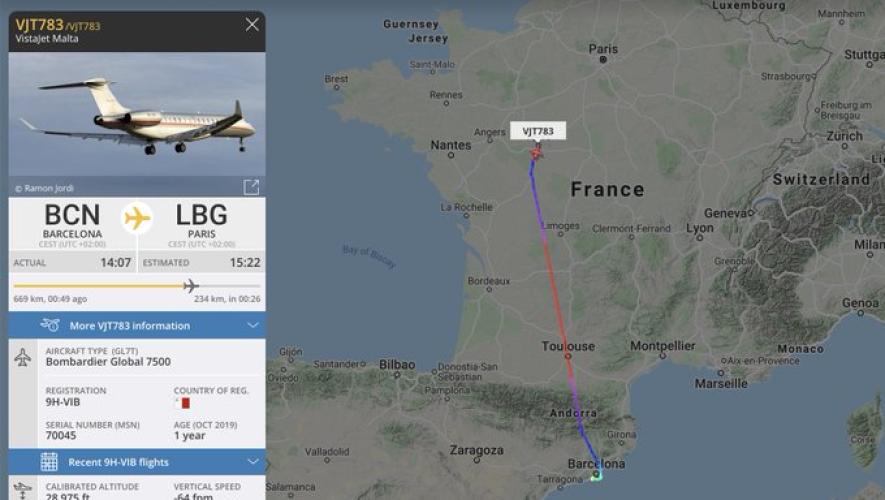
Task: Click the aircraft type plane icon
Action: pyautogui.click(x=23, y=357)
